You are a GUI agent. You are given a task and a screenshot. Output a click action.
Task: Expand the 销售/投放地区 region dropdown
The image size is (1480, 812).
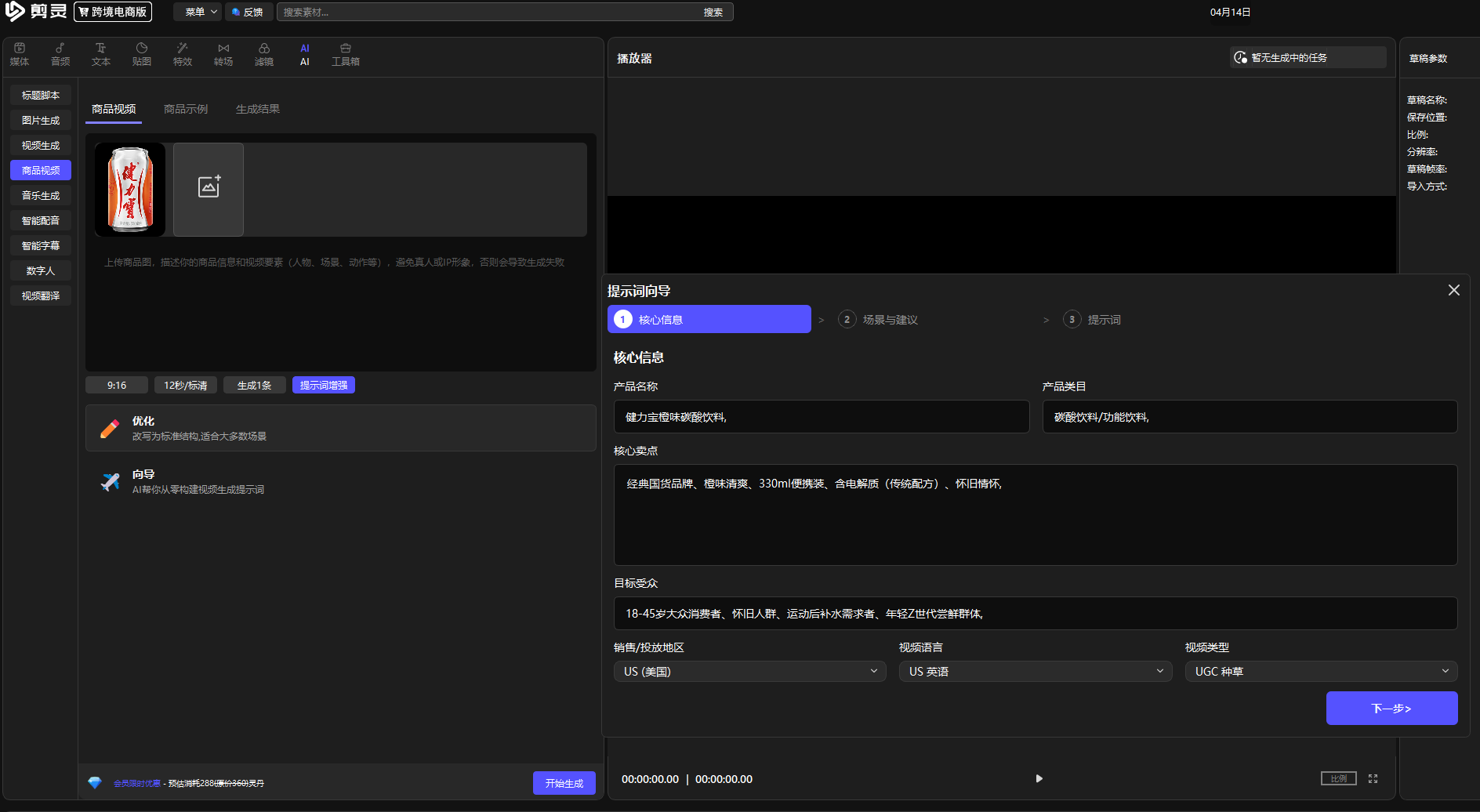(x=749, y=672)
